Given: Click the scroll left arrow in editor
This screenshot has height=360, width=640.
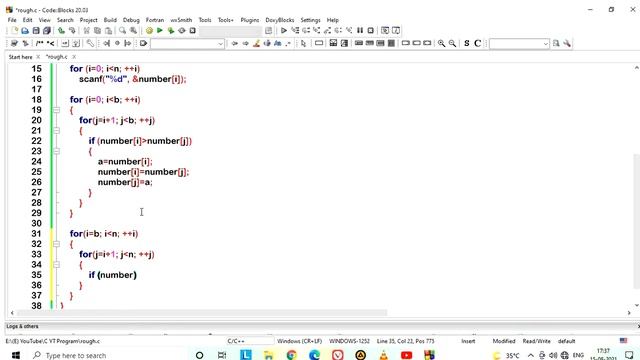Looking at the screenshot, I should point(12,313).
